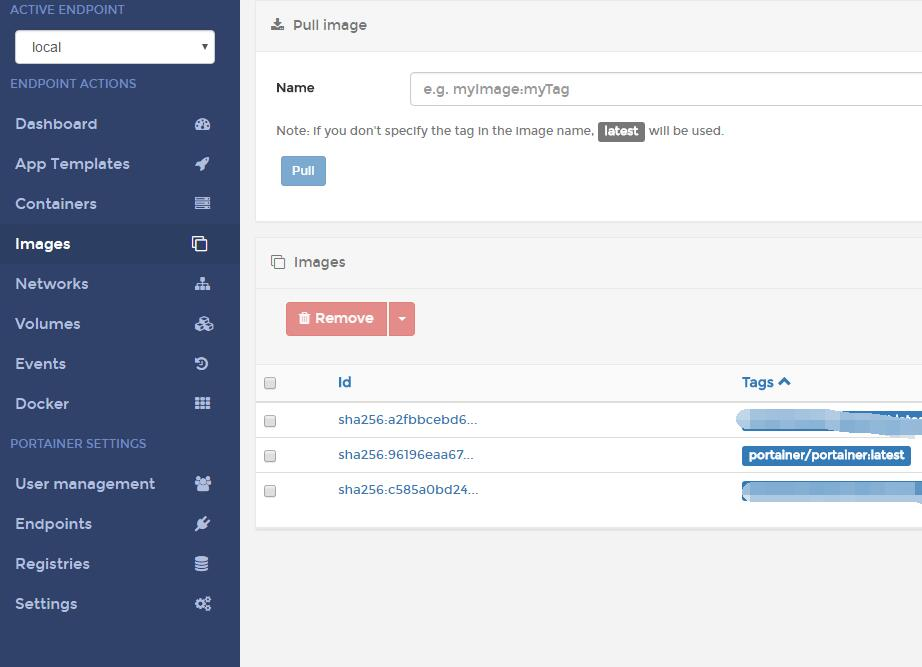Tick the select-all checkbox in table header
922x667 pixels.
(x=270, y=383)
